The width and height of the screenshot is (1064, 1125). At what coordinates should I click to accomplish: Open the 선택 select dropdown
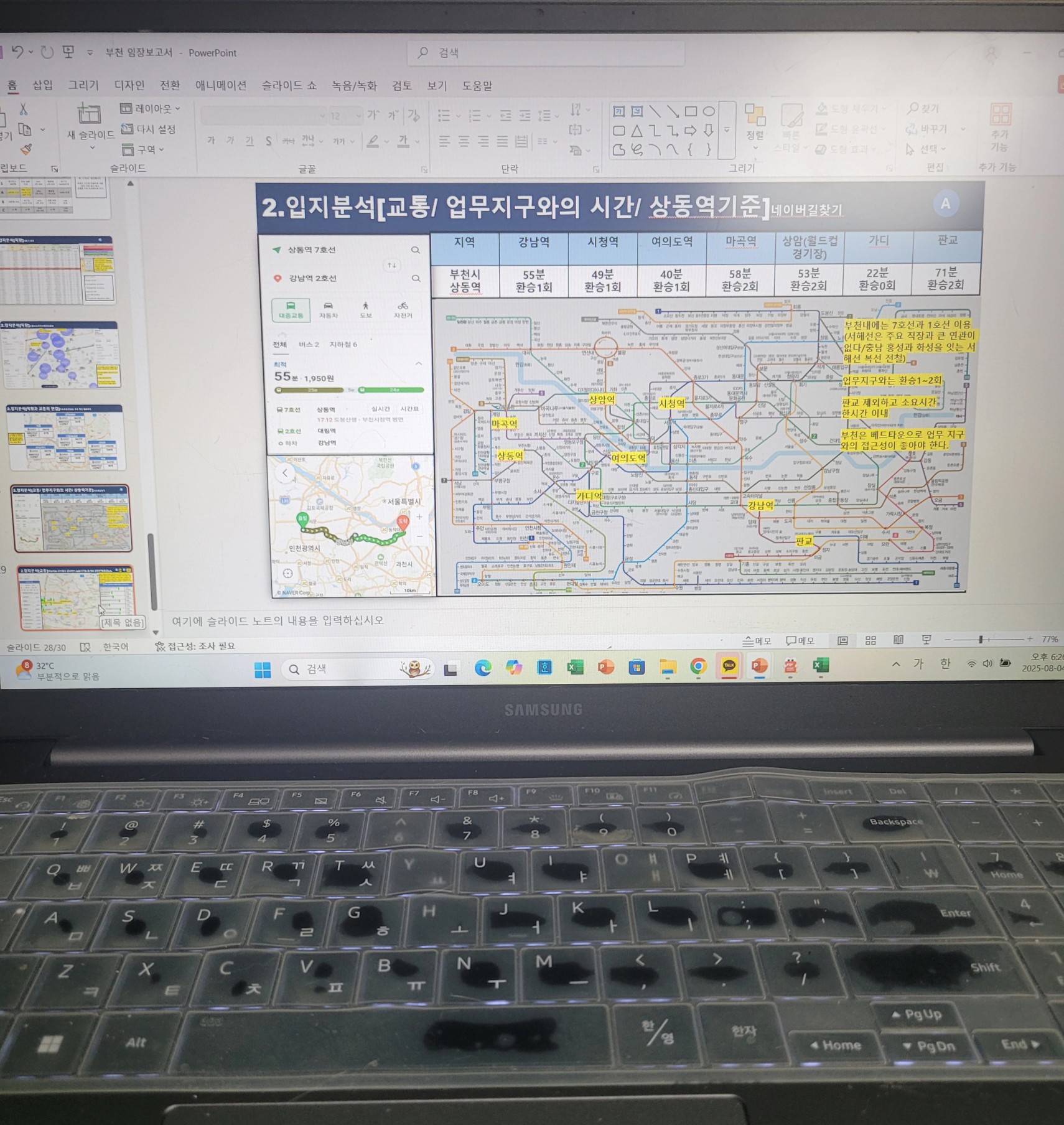[x=926, y=149]
